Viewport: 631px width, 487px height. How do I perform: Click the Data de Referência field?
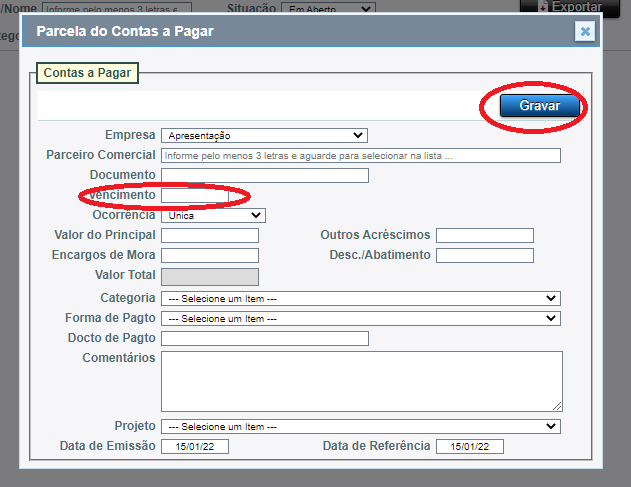point(469,447)
